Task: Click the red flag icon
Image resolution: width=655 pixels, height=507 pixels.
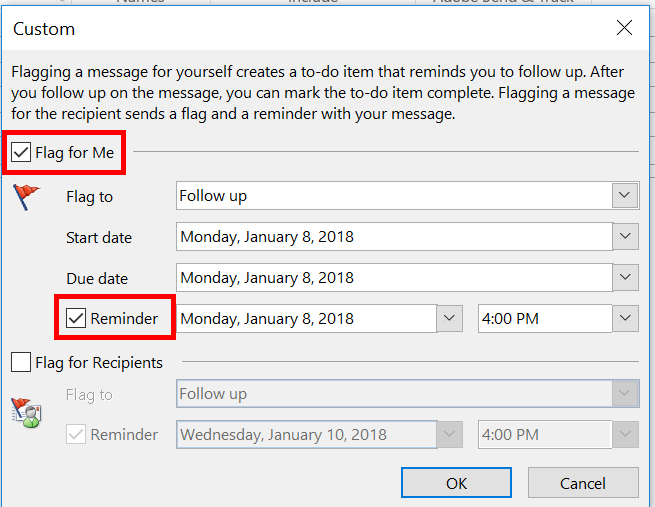Action: [27, 196]
